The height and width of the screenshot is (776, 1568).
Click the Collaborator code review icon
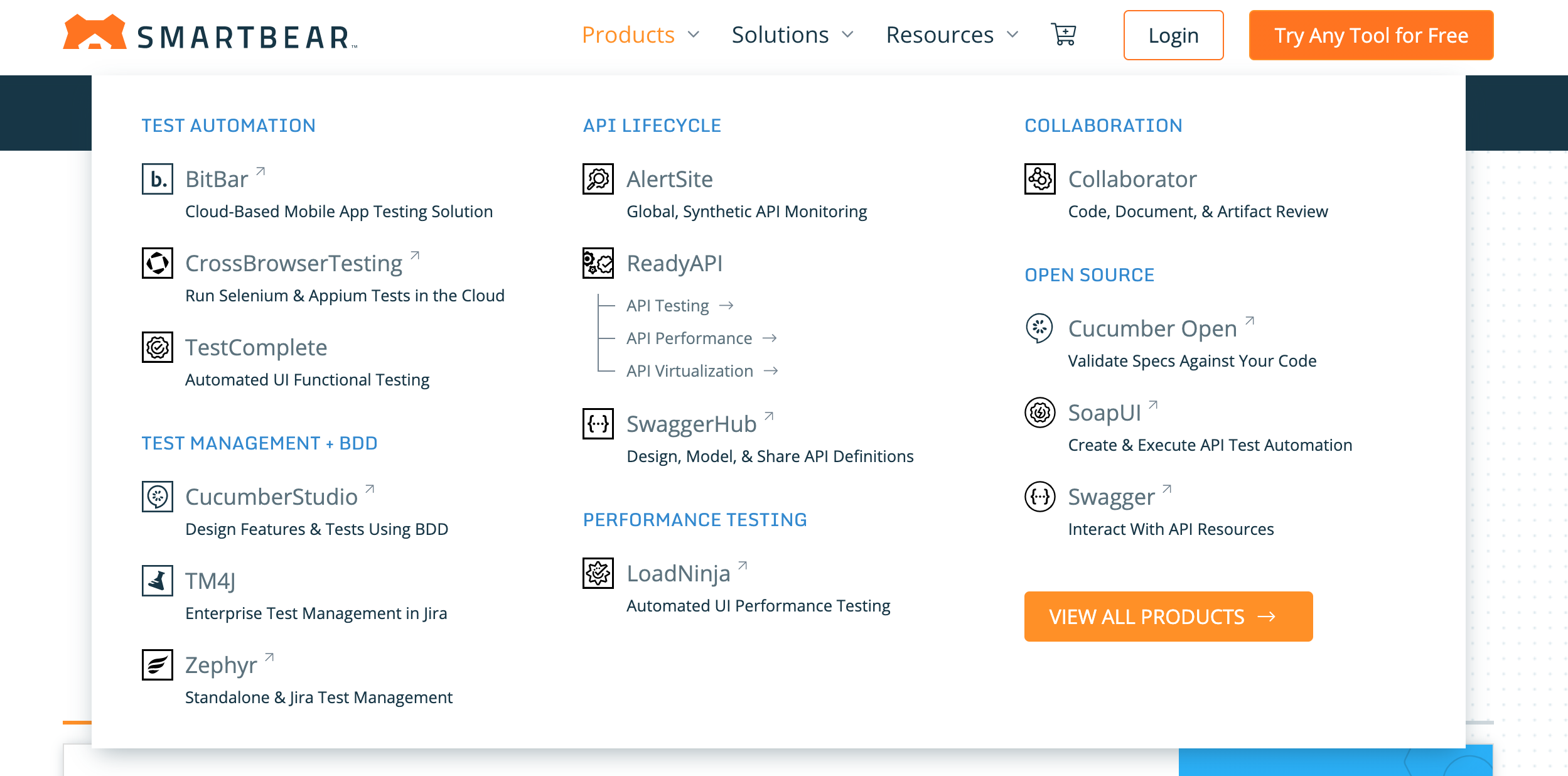[1040, 179]
